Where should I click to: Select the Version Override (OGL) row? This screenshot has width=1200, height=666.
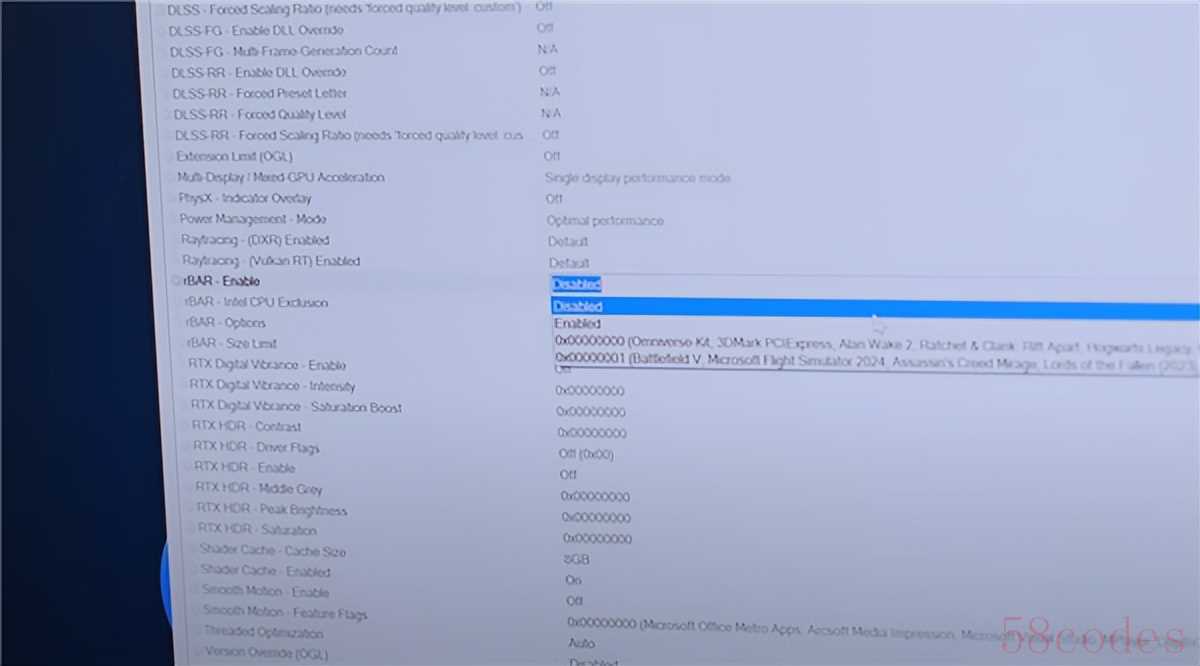pyautogui.click(x=265, y=653)
